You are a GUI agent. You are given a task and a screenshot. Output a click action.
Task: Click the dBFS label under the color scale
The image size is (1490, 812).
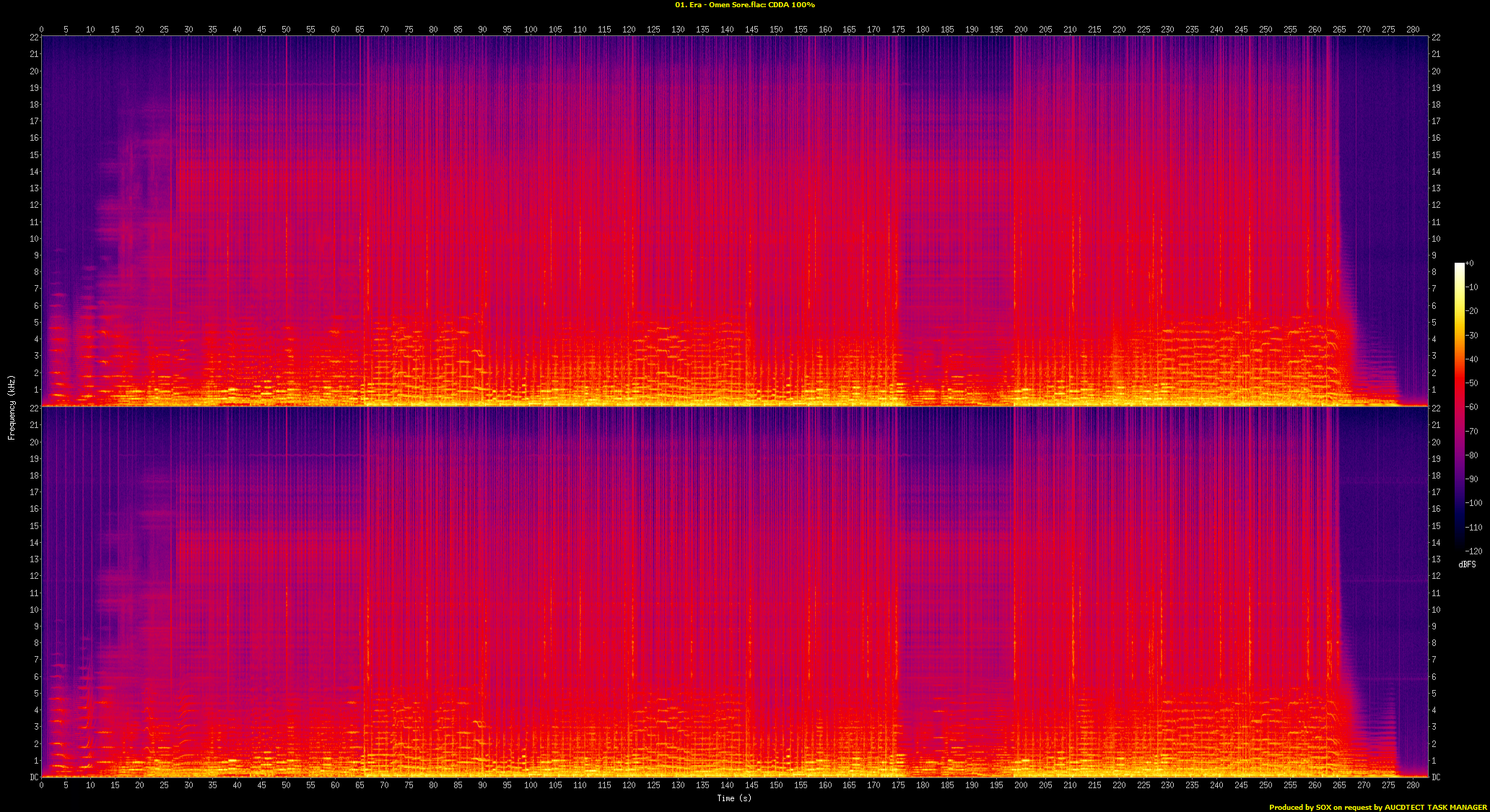[1467, 564]
